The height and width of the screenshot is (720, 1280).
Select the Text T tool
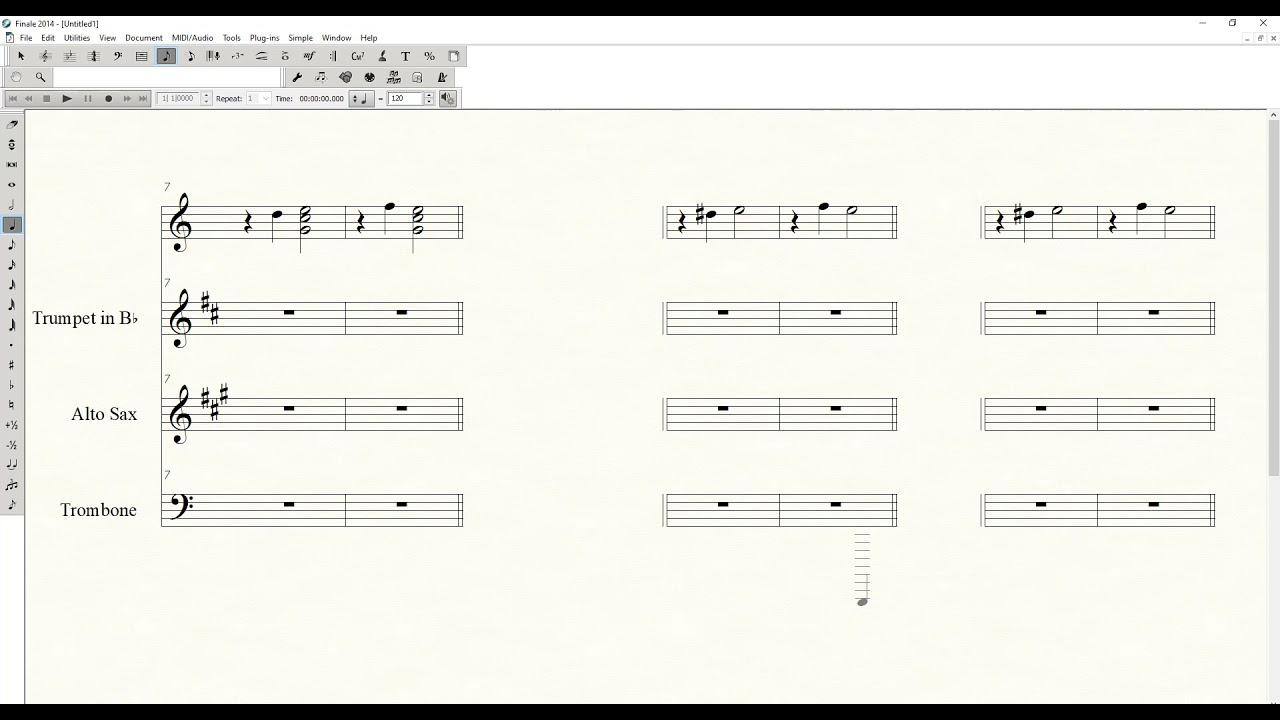[405, 56]
